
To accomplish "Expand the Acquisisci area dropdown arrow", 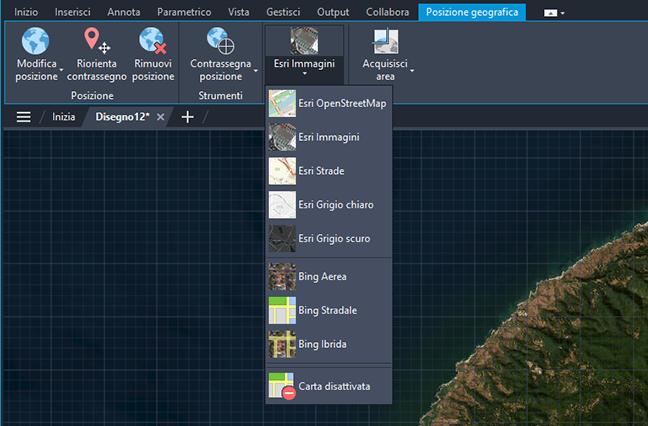I will 412,71.
